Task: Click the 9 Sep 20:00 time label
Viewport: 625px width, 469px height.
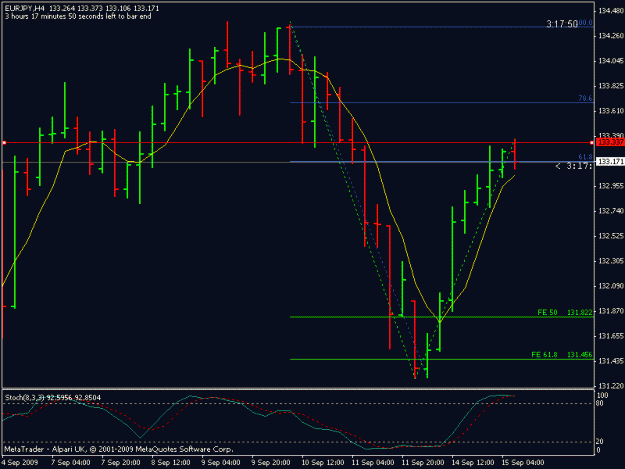Action: coord(271,463)
